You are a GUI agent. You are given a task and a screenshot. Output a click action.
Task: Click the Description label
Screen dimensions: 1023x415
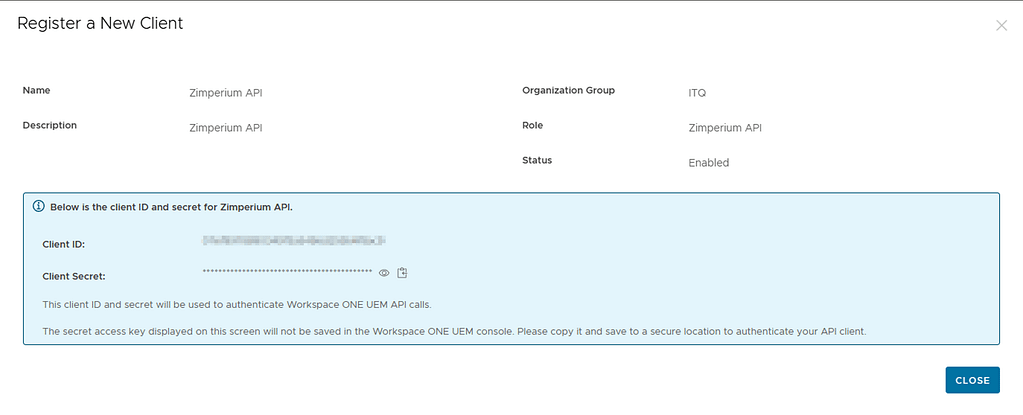coord(50,125)
